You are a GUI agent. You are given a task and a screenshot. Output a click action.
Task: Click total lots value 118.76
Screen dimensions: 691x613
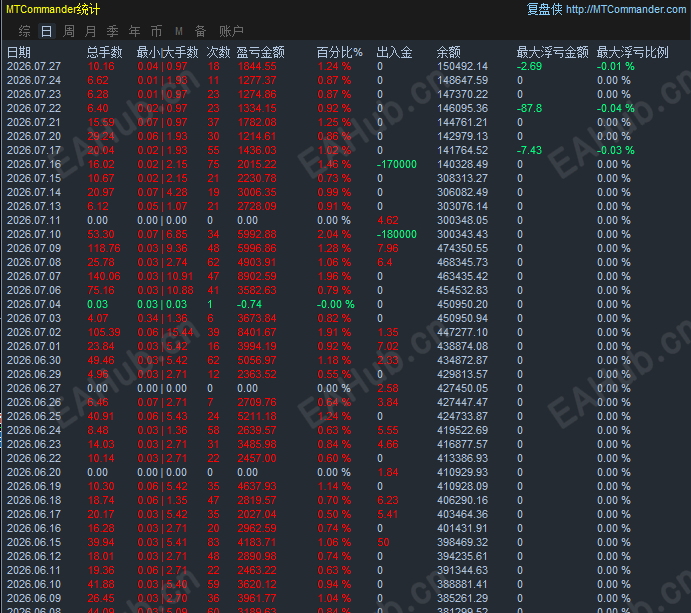(104, 249)
